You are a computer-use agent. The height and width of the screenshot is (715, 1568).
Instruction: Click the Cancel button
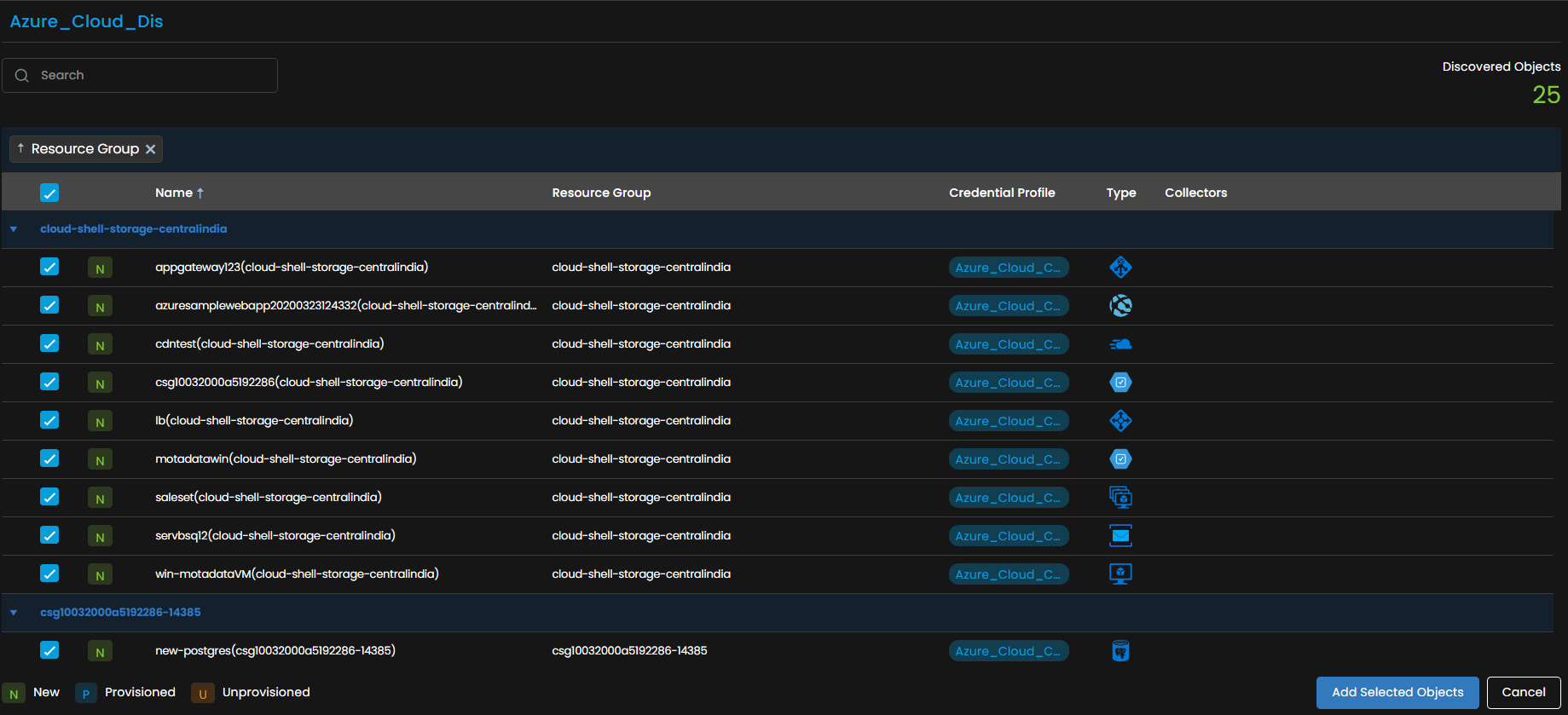click(1523, 692)
